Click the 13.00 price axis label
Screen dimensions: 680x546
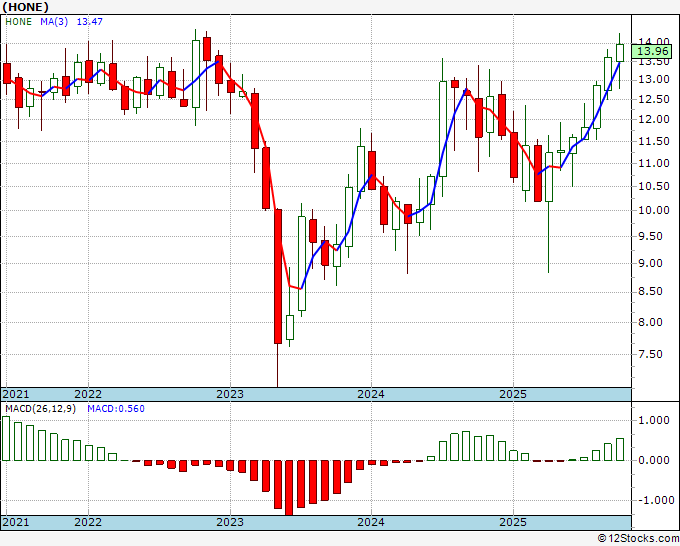[x=654, y=80]
